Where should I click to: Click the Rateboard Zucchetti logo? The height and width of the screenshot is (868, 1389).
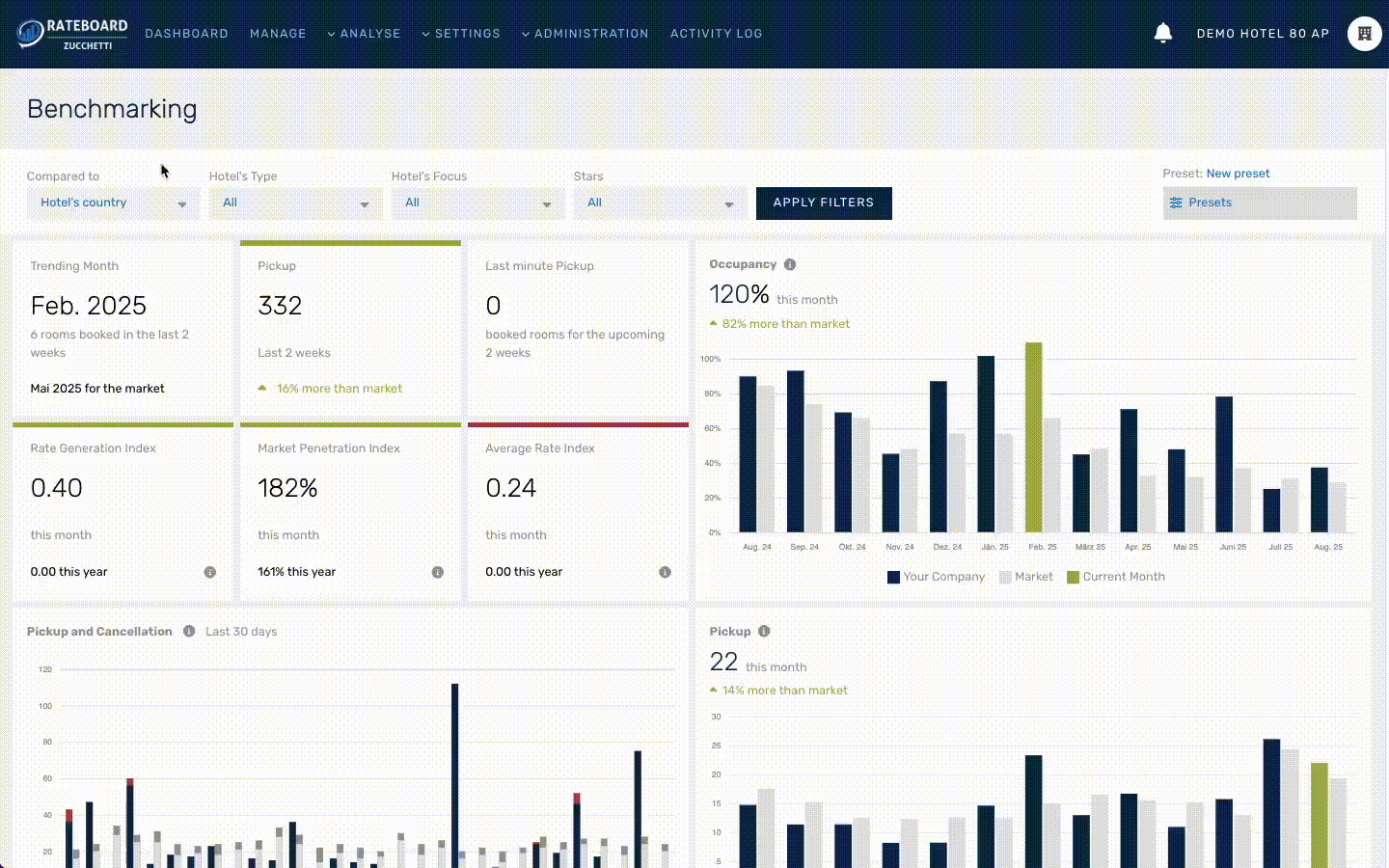tap(72, 33)
